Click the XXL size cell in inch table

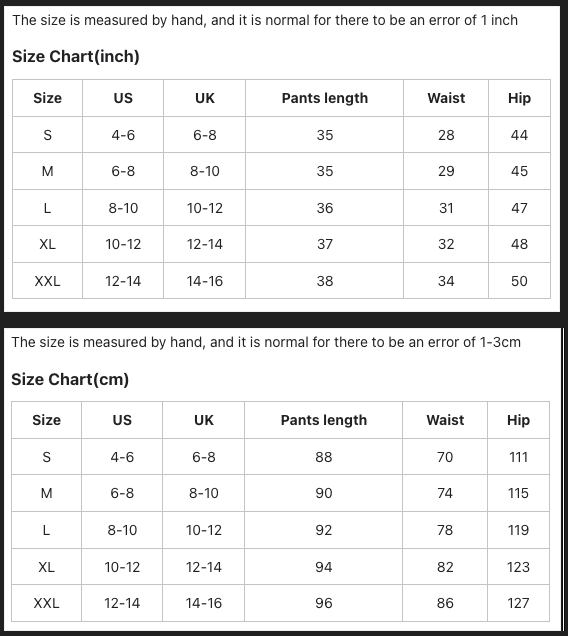coord(47,281)
